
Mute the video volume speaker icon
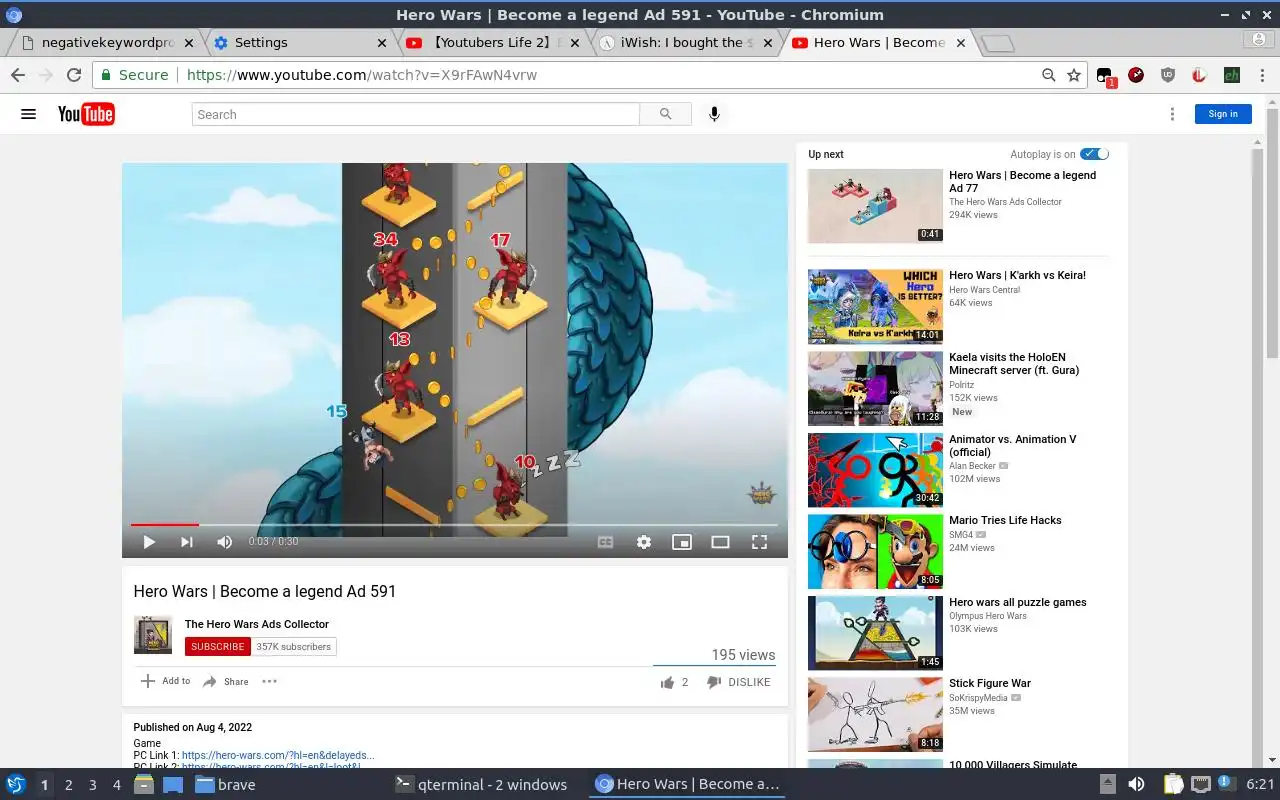click(224, 542)
